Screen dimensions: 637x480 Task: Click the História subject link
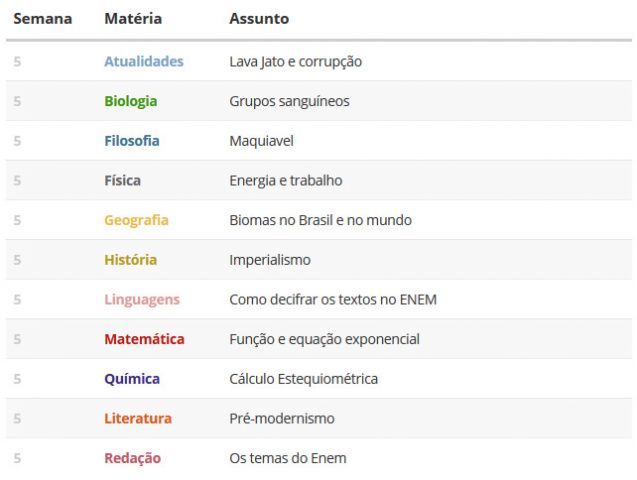[130, 260]
